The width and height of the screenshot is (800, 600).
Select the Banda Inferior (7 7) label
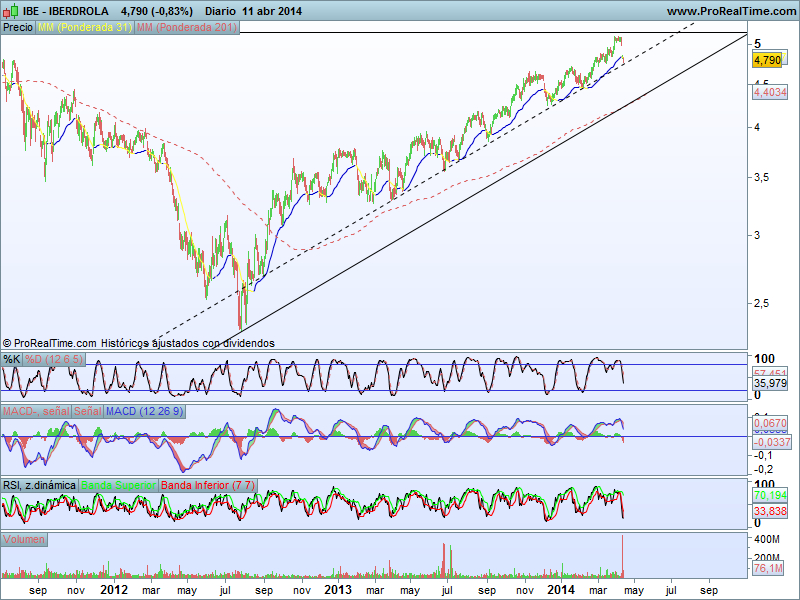pos(208,485)
